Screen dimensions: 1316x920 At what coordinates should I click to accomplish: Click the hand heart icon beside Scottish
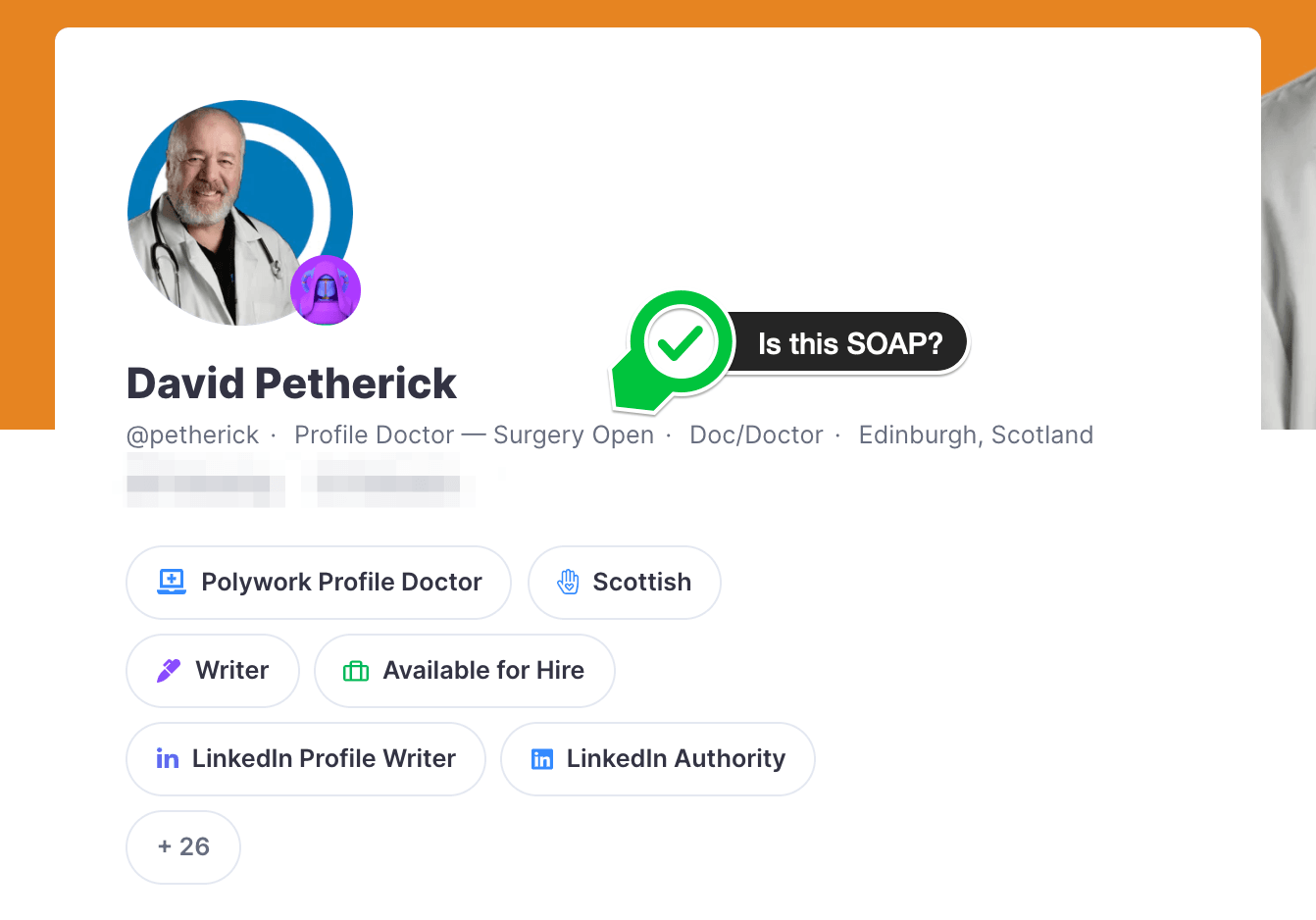tap(568, 582)
